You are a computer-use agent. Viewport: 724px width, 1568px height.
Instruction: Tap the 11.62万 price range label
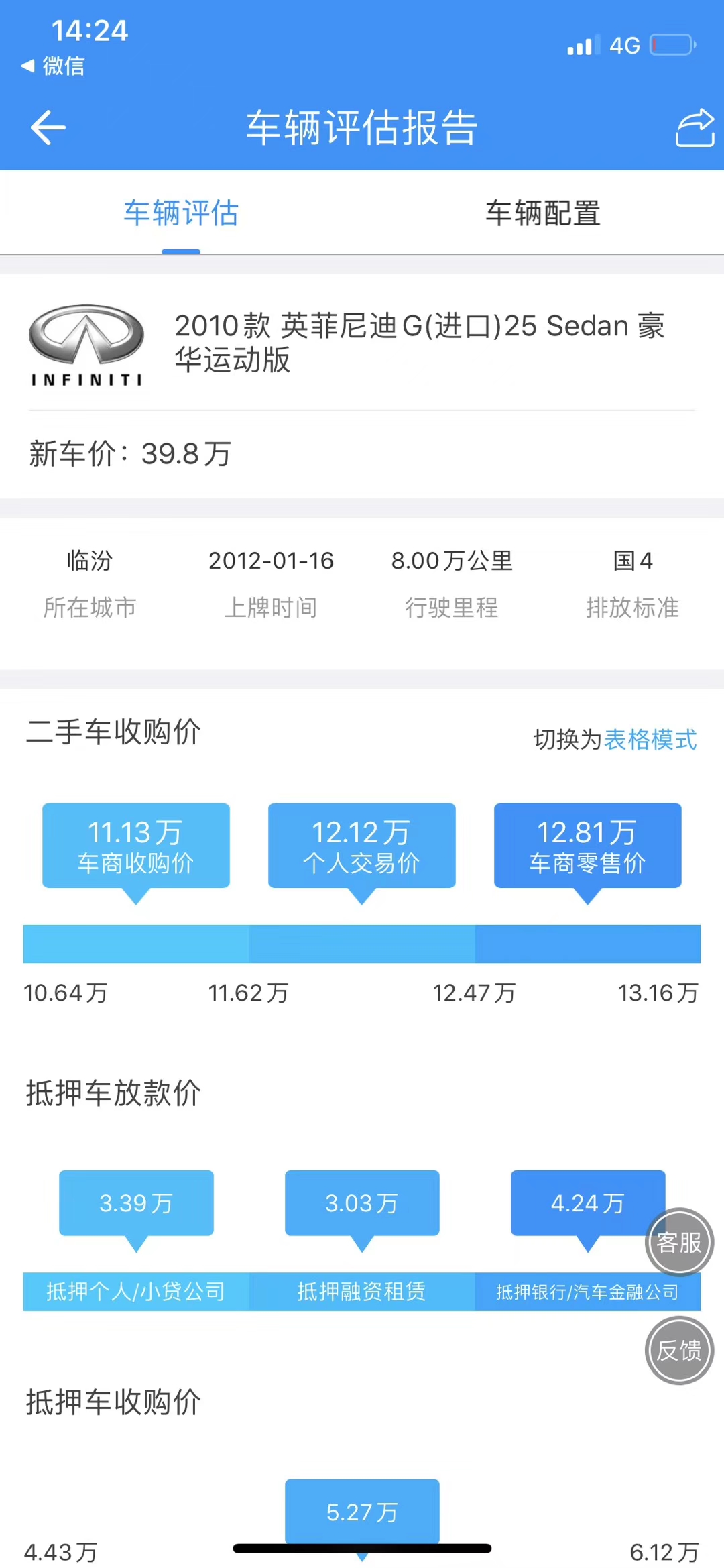(248, 993)
